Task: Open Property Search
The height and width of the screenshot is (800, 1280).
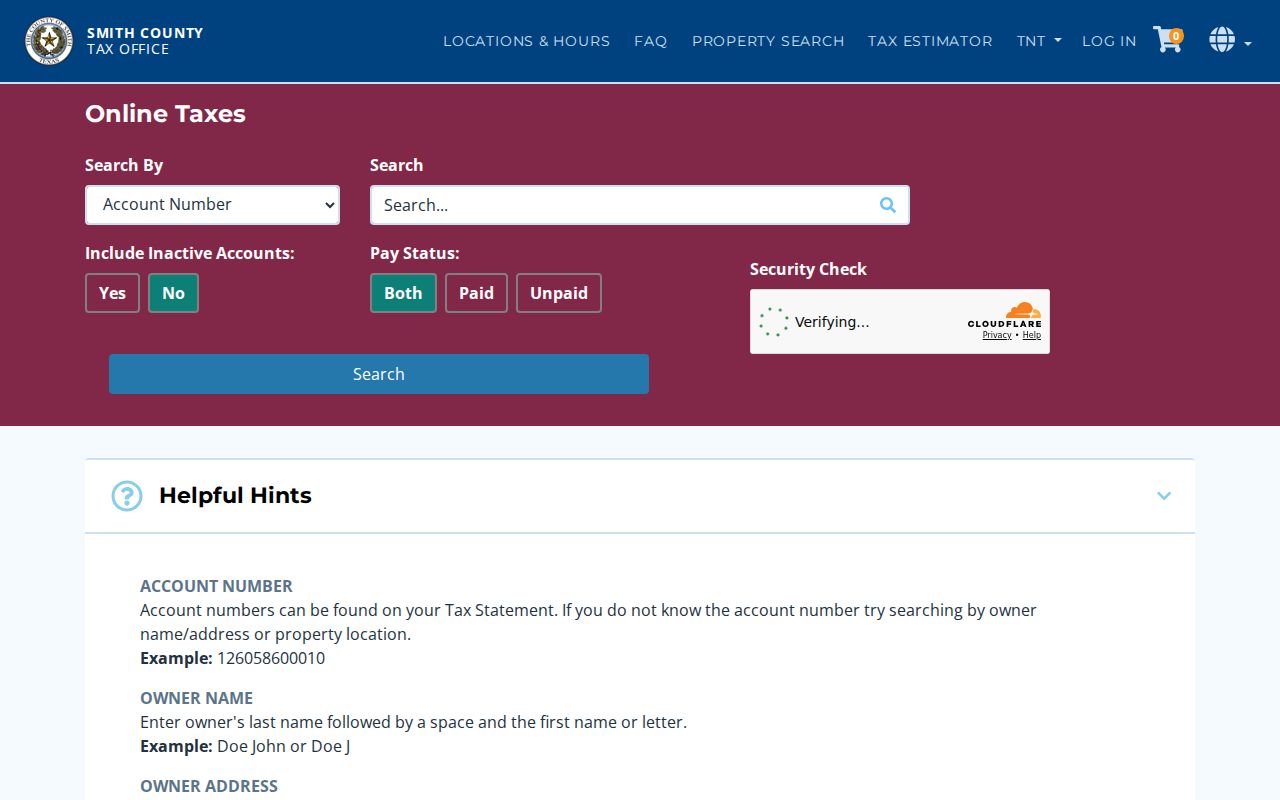Action: 768,41
